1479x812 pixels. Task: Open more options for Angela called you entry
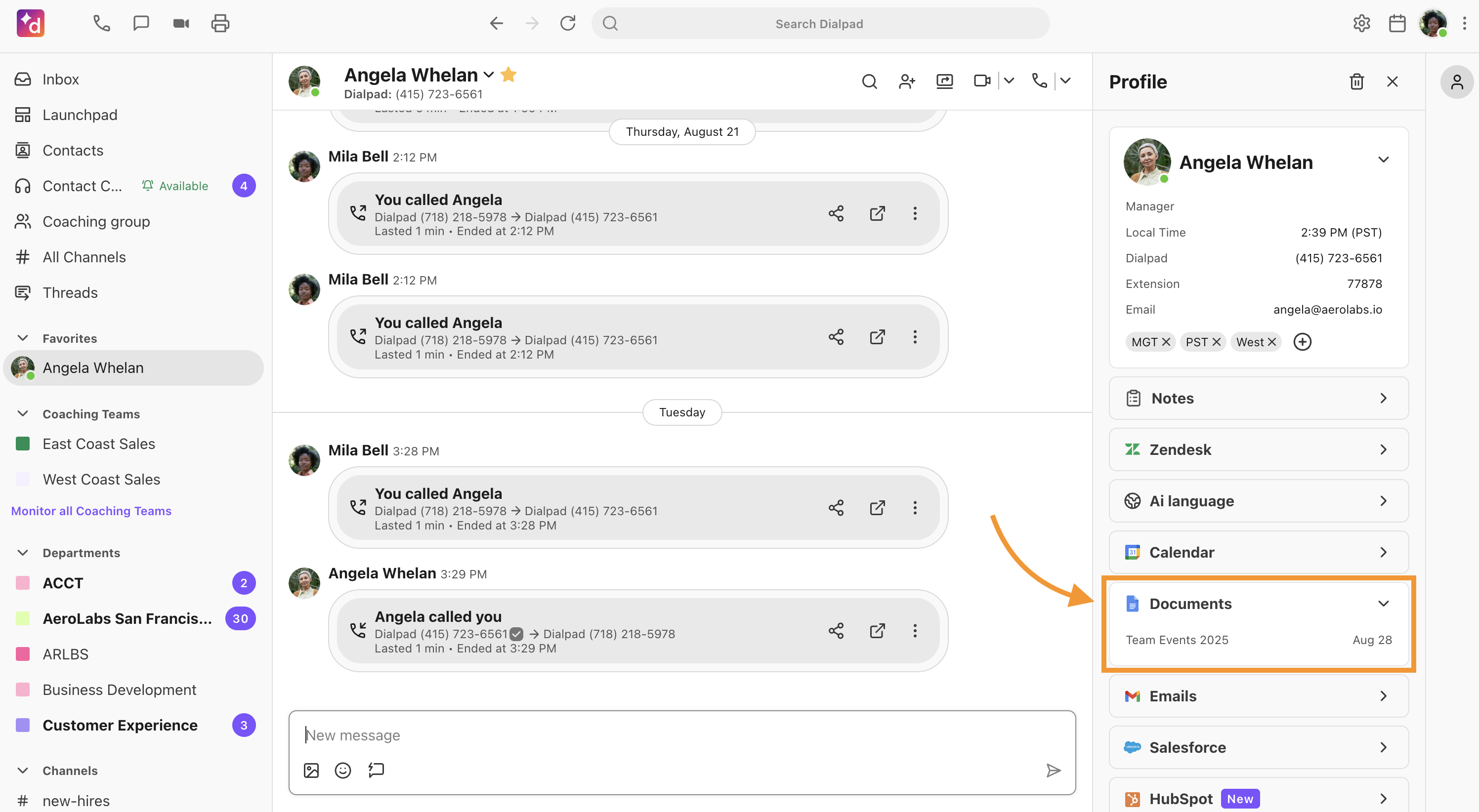[x=915, y=631]
